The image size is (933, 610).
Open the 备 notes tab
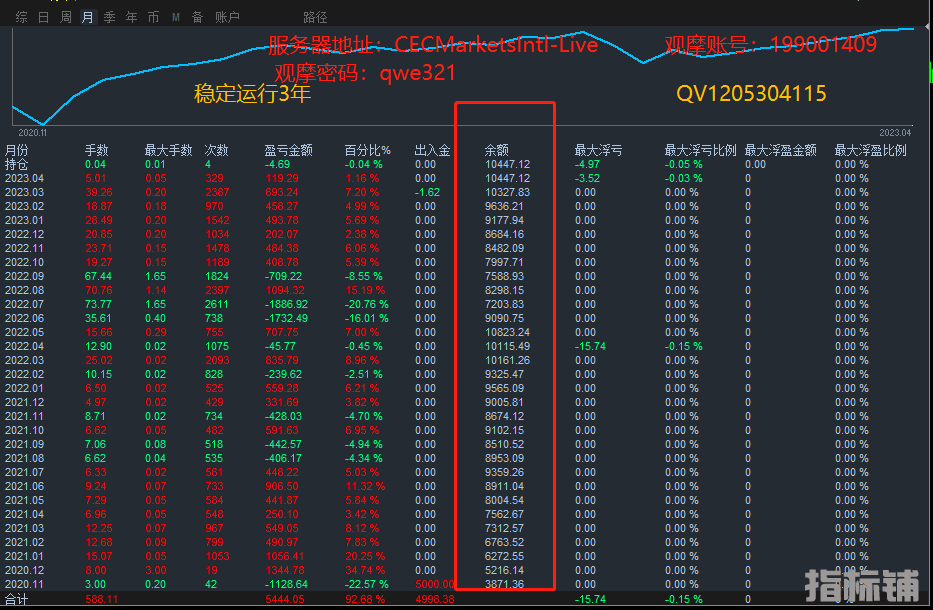(x=197, y=17)
